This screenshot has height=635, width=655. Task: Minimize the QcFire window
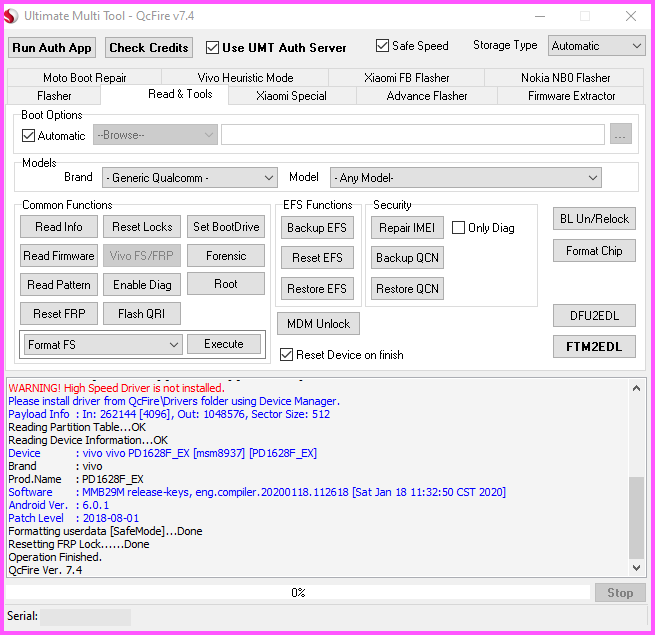pyautogui.click(x=540, y=16)
